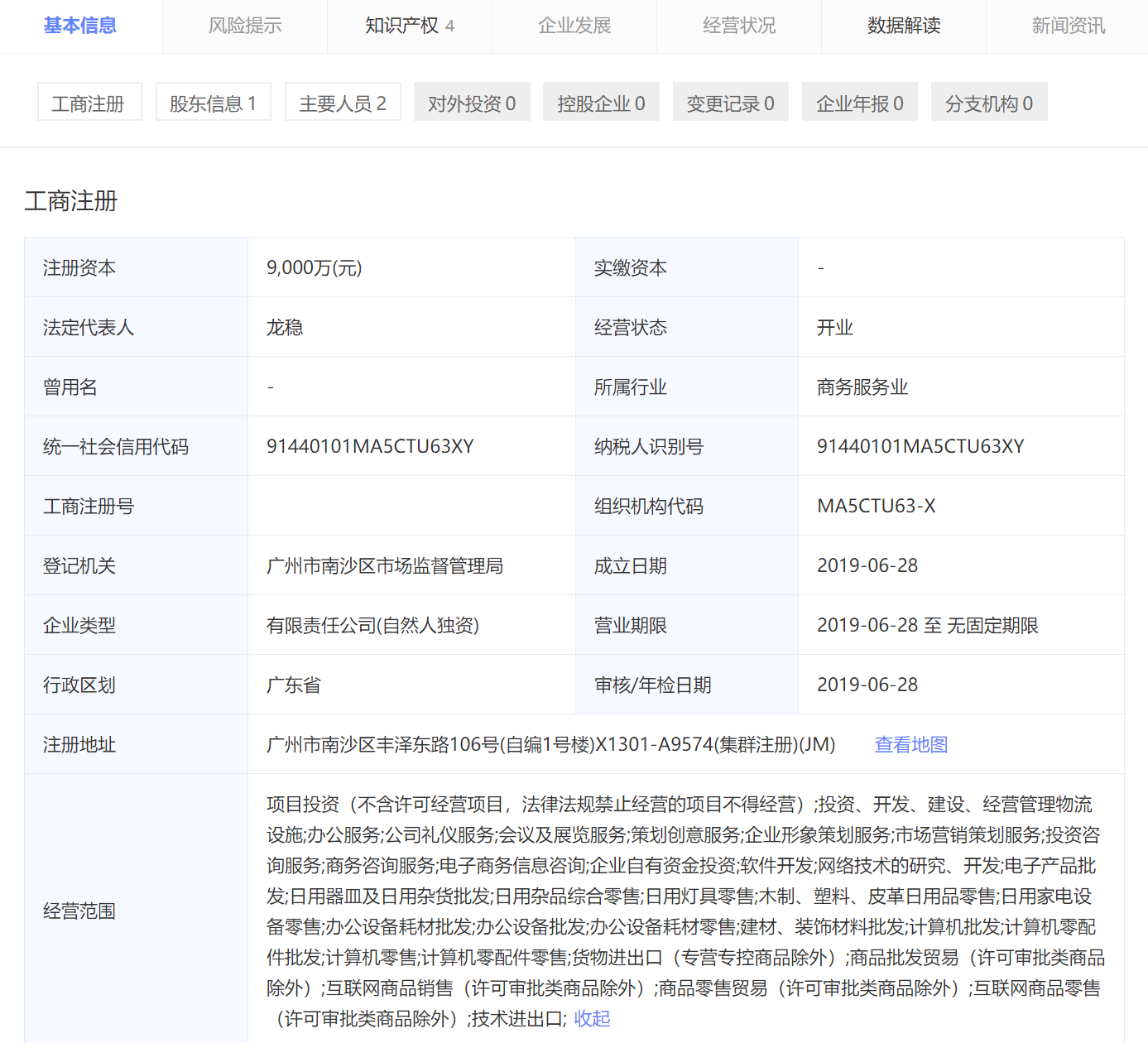The height and width of the screenshot is (1043, 1148).
Task: Open the 基本信息 tab
Action: 80,26
